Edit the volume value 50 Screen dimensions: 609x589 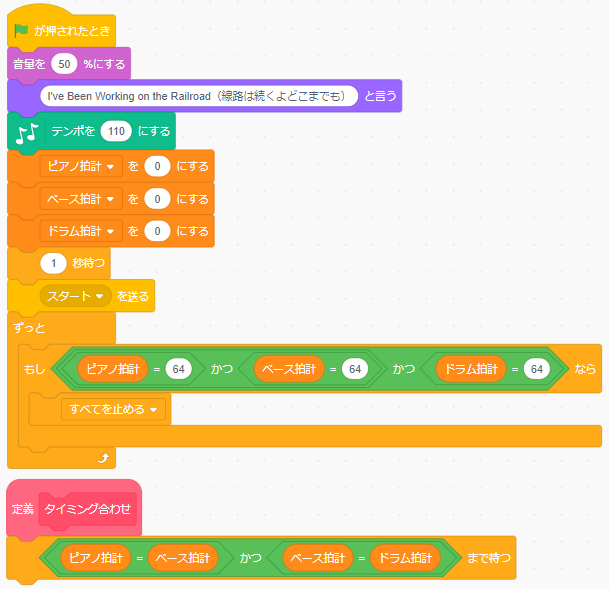pos(64,64)
